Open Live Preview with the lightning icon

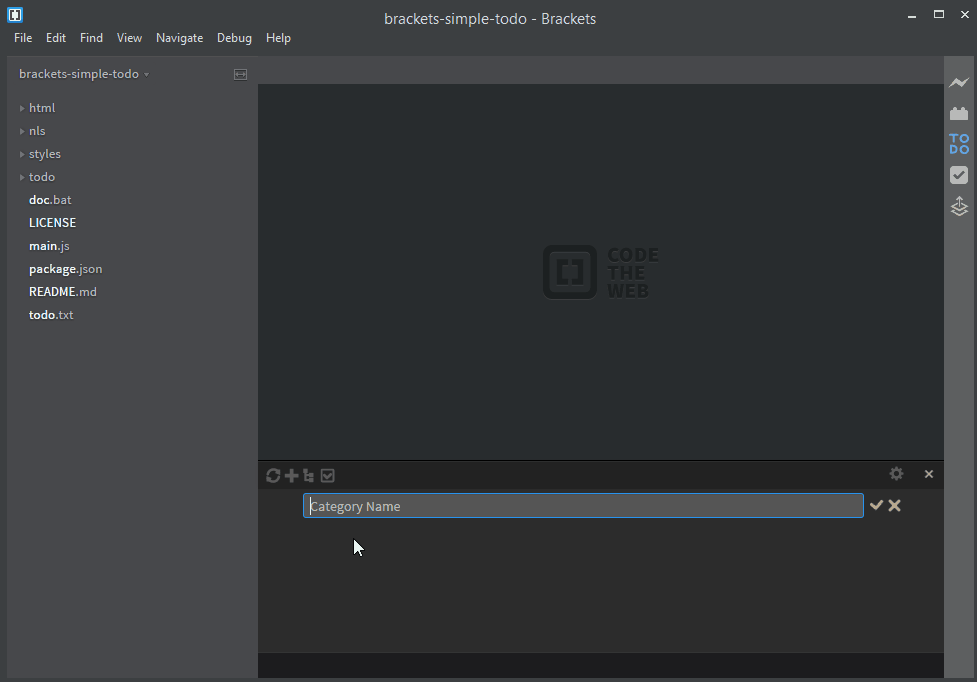tap(959, 82)
